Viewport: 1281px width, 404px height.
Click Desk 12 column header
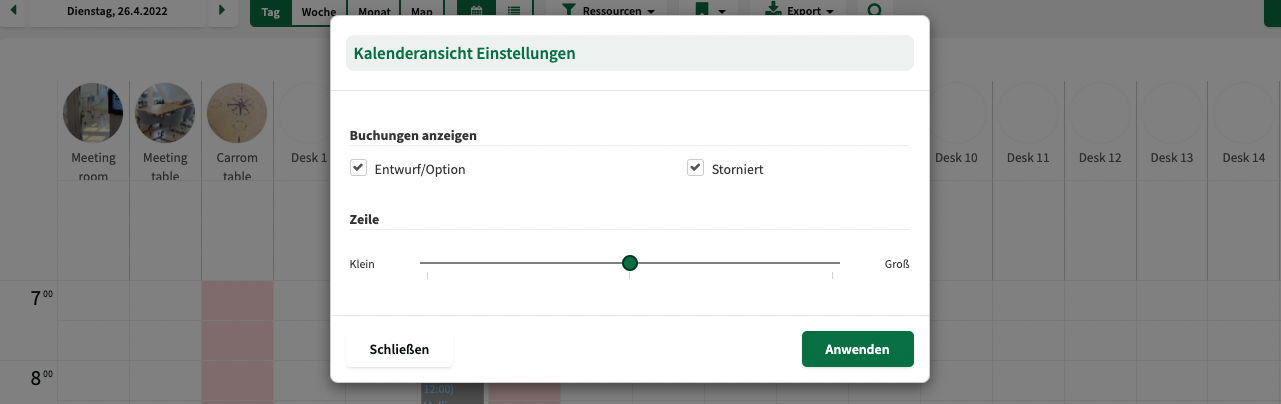1100,157
